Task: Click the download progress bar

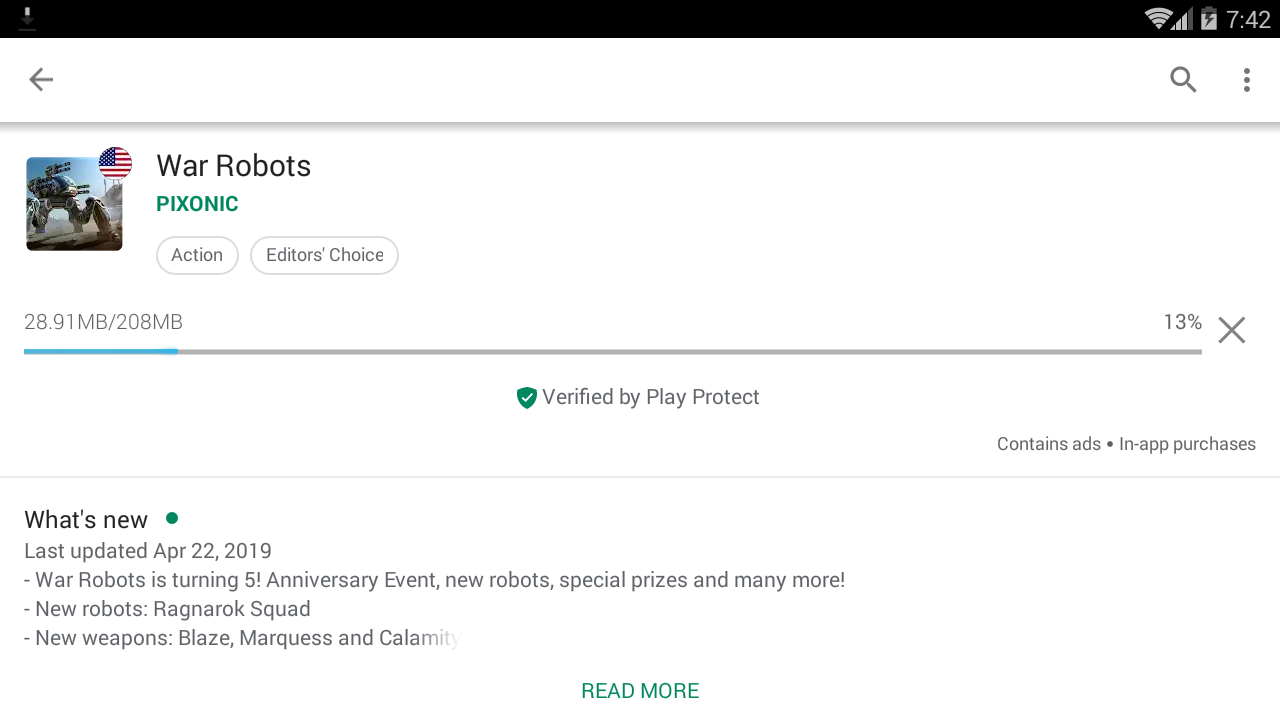Action: [x=613, y=352]
